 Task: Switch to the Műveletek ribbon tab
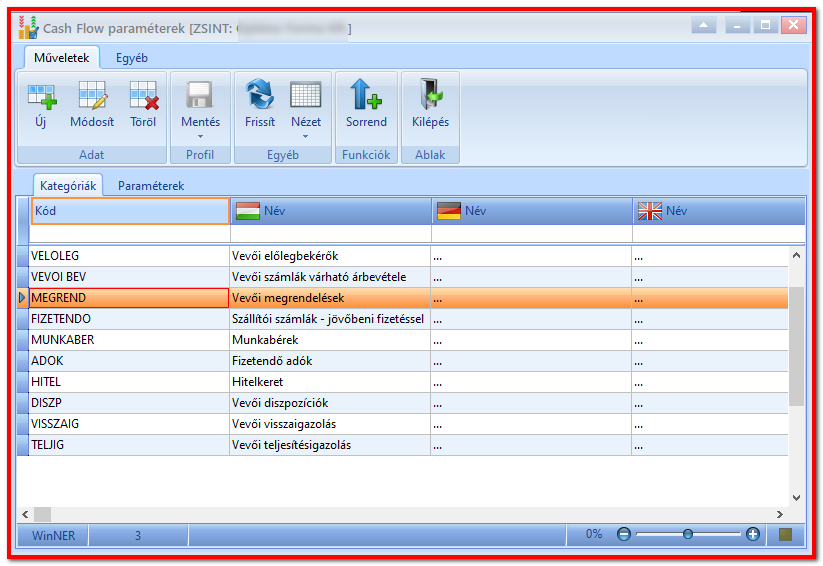pos(61,58)
